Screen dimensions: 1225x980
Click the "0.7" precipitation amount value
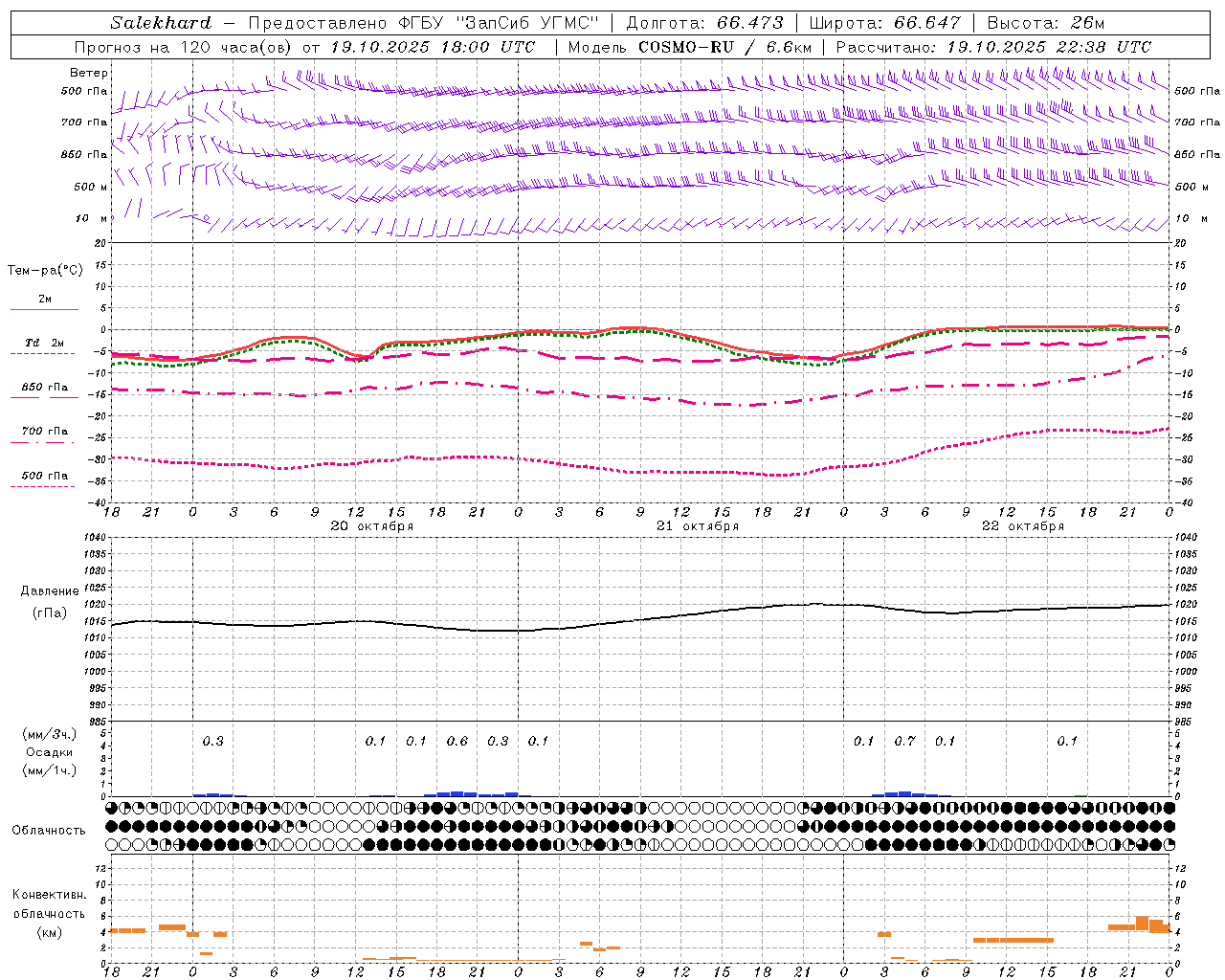click(x=904, y=741)
